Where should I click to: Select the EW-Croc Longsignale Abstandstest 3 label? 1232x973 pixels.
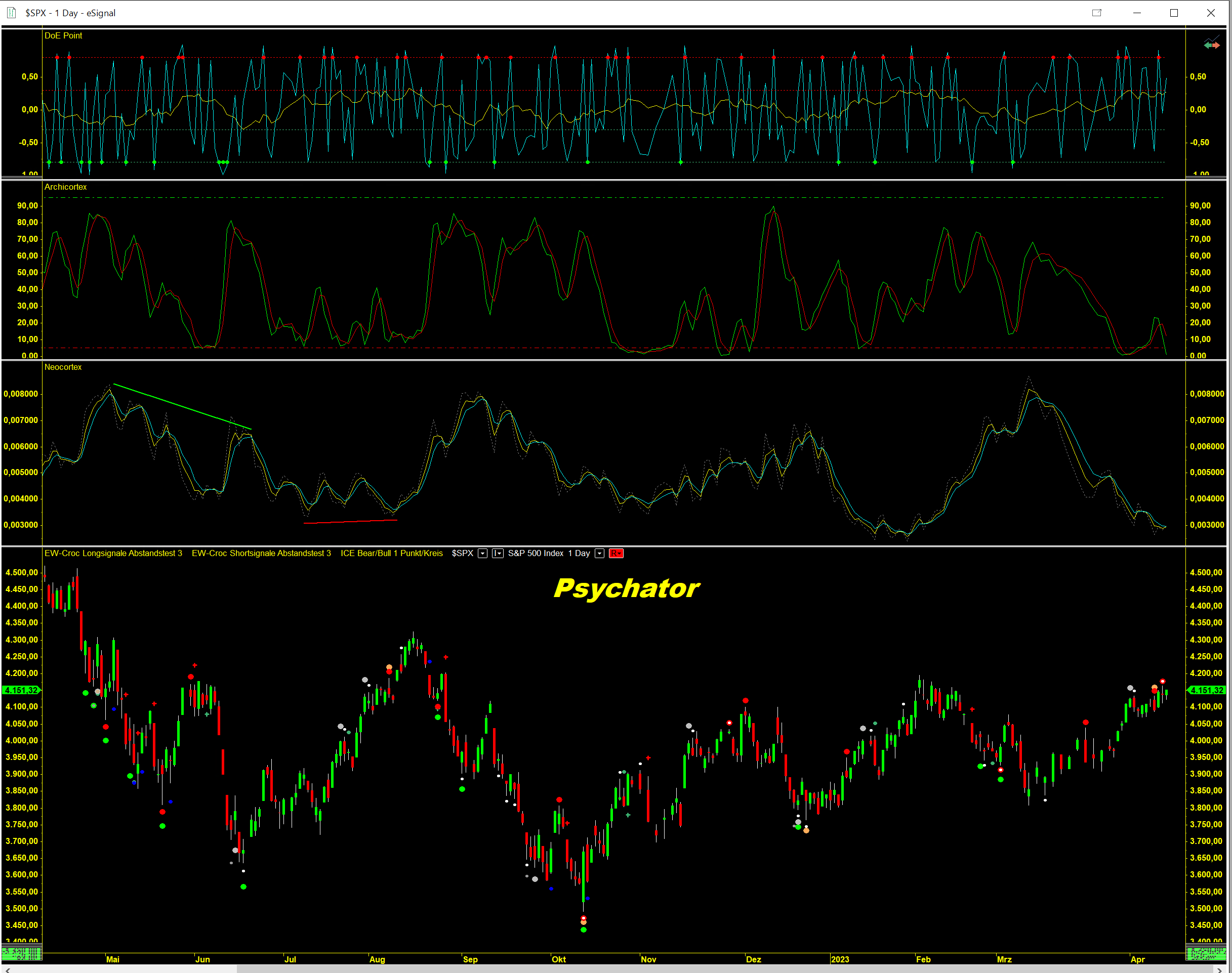[113, 553]
